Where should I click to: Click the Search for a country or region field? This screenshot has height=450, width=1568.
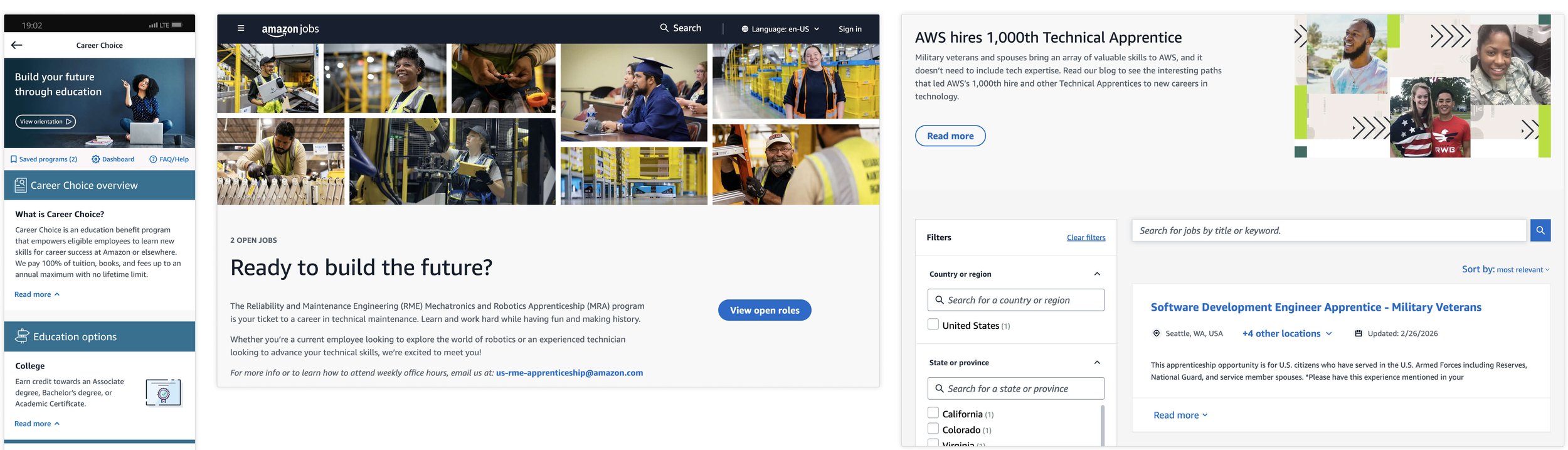(x=1015, y=300)
